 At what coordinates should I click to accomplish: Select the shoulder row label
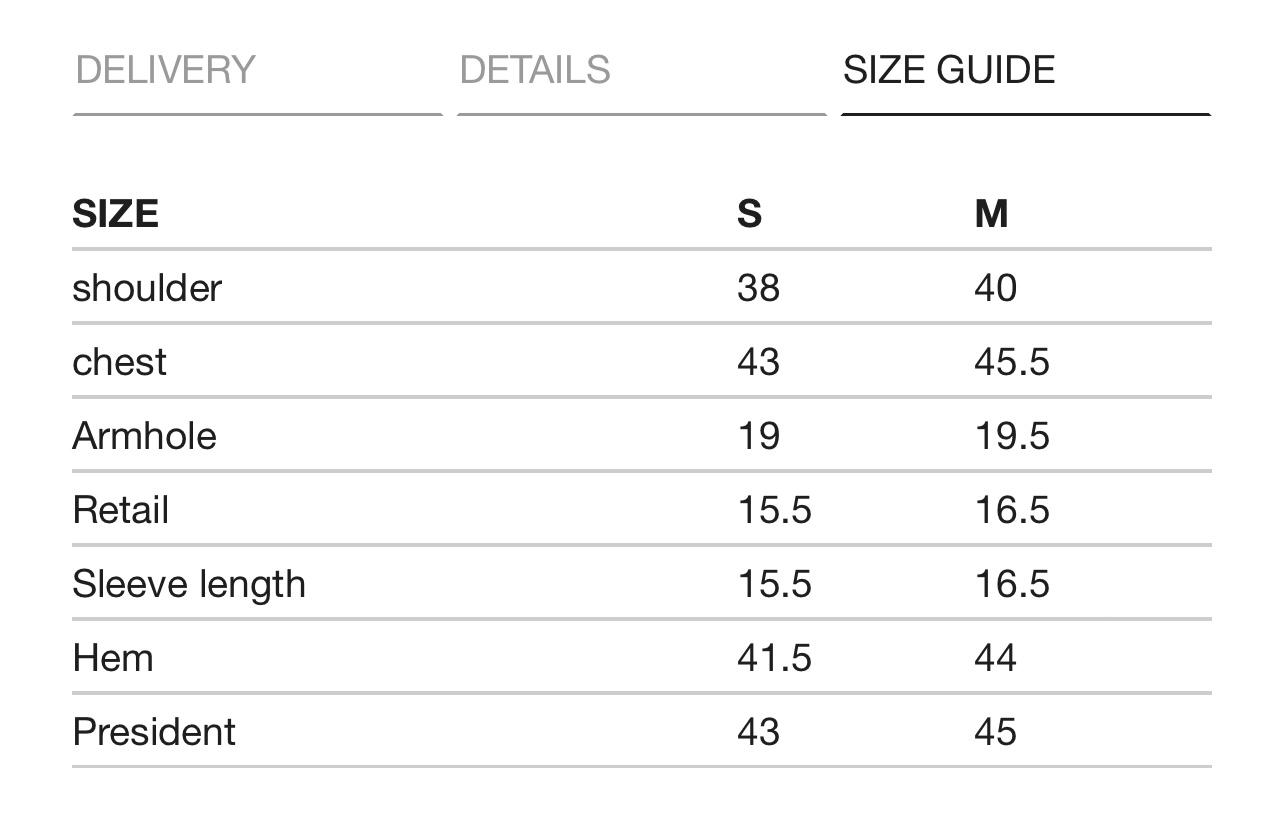point(147,288)
